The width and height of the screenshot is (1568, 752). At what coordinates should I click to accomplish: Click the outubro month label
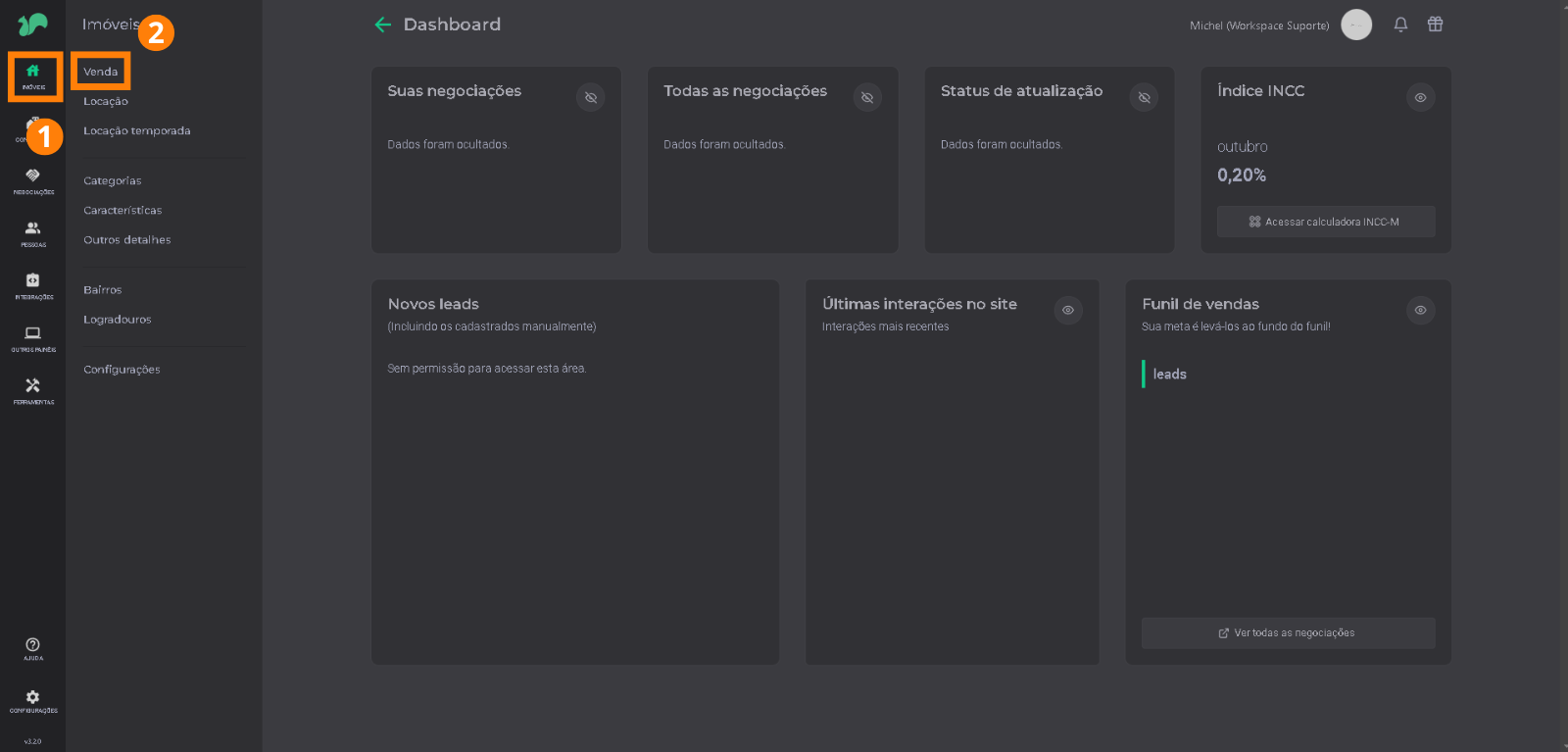pyautogui.click(x=1243, y=147)
